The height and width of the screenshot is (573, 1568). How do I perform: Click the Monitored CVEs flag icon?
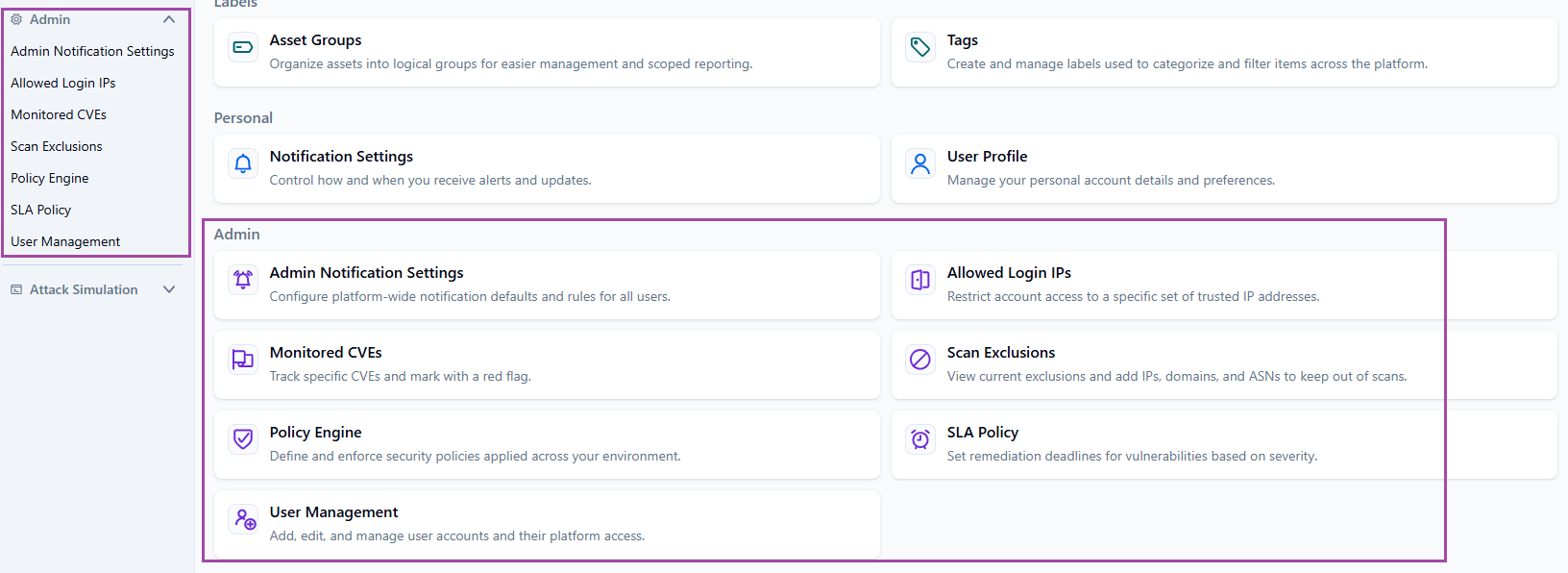[x=243, y=360]
